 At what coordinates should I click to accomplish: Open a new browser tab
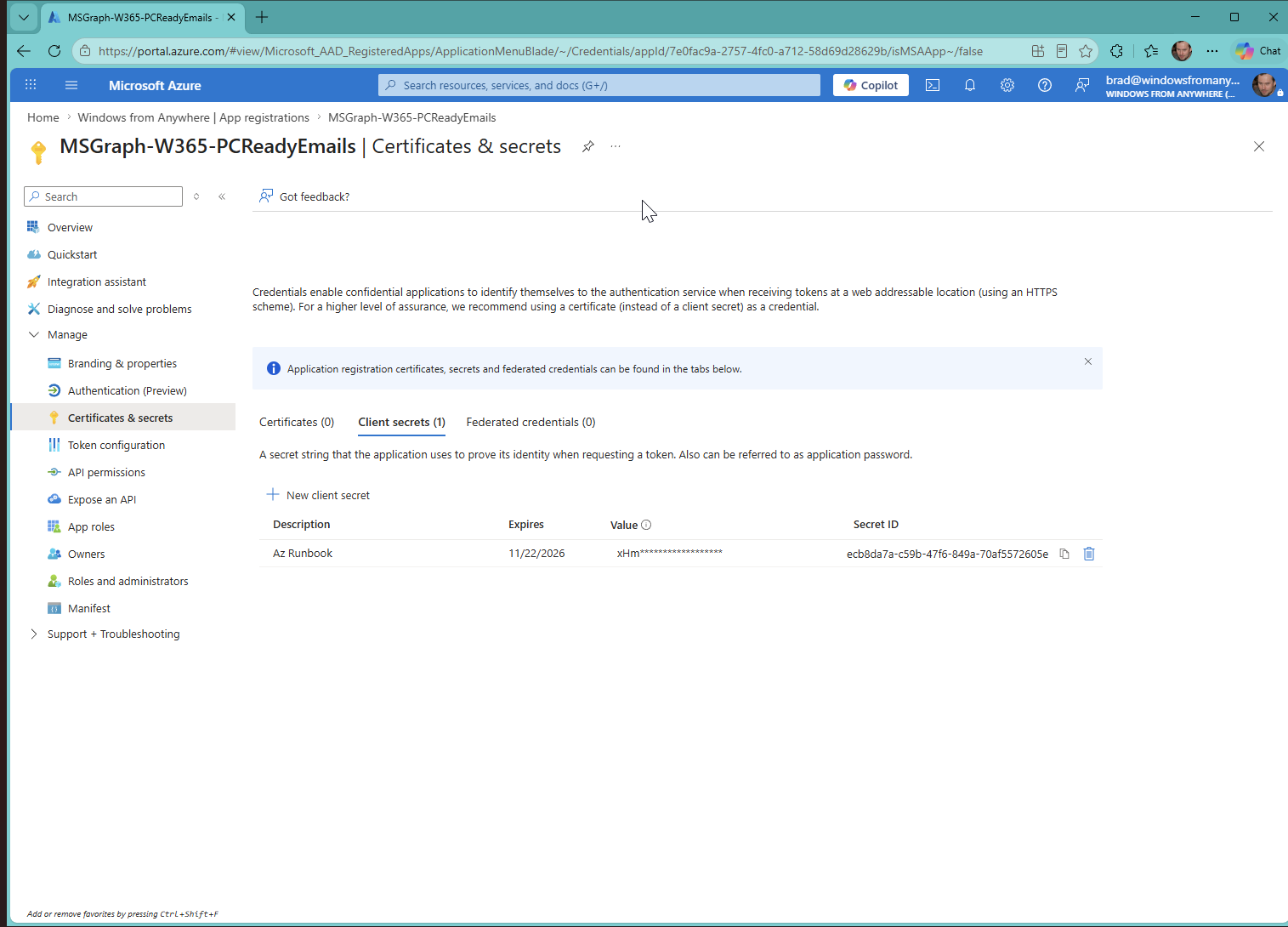262,17
